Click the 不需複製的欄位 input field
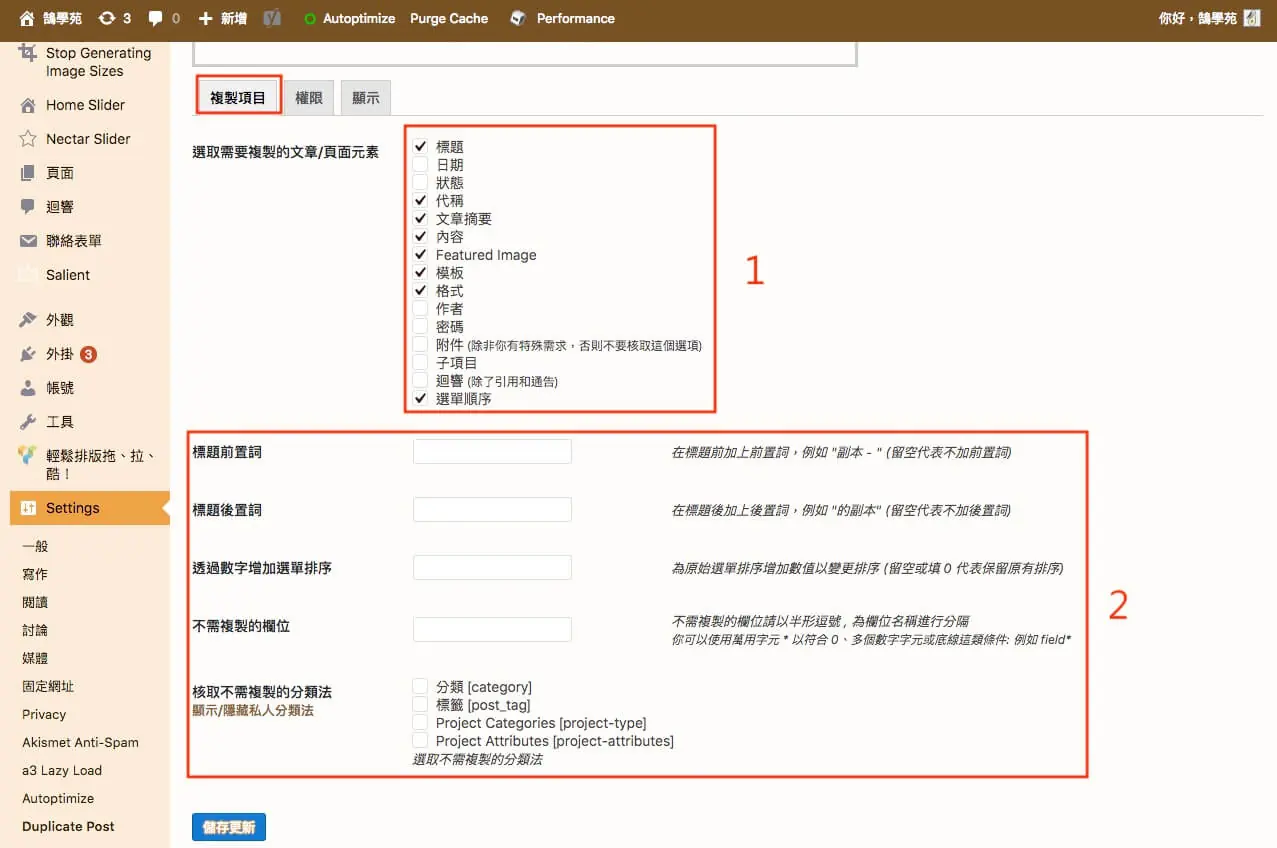This screenshot has width=1277, height=848. [x=492, y=629]
